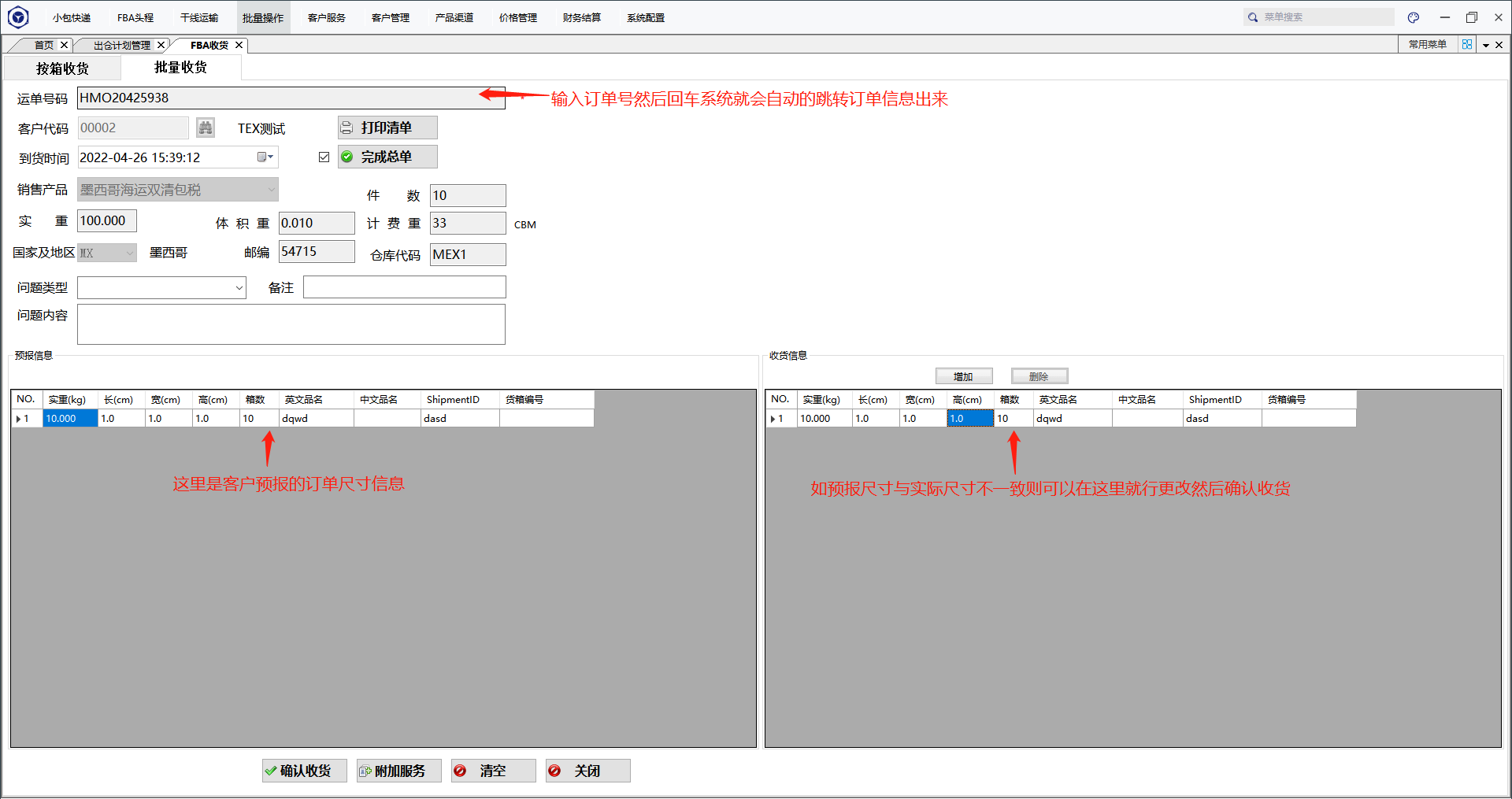Switch to the 出仓计划管理 tab

(122, 45)
